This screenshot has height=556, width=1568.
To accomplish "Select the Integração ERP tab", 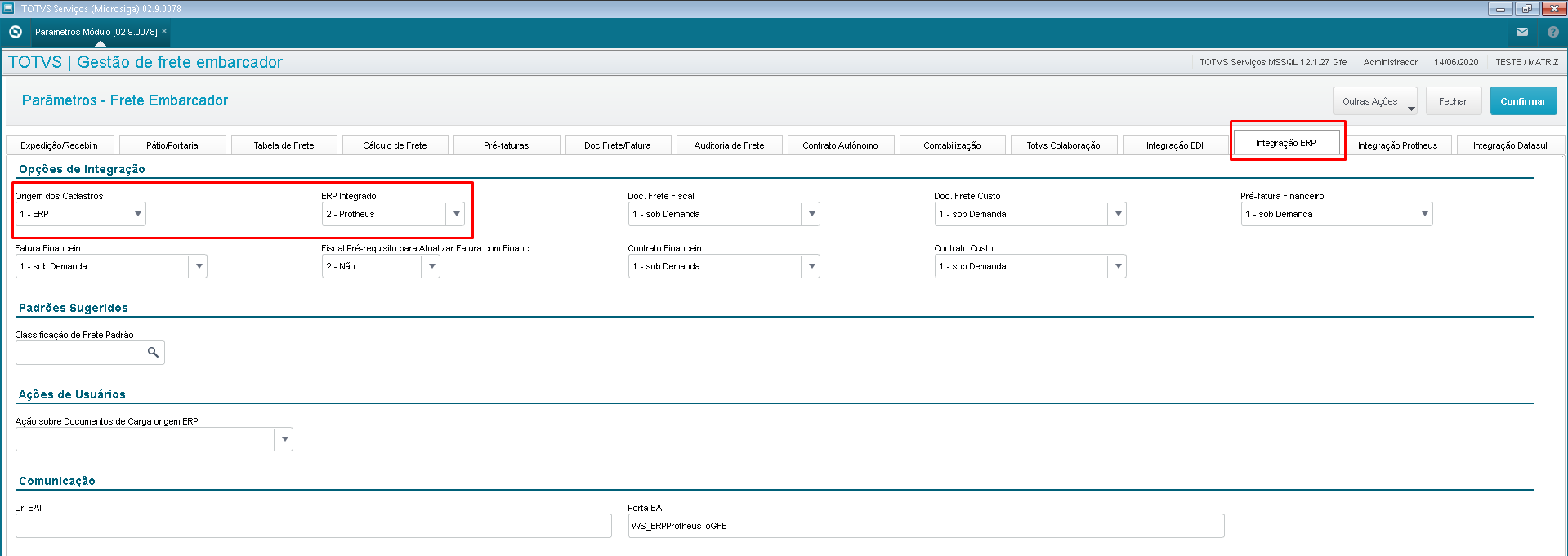I will tap(1286, 143).
